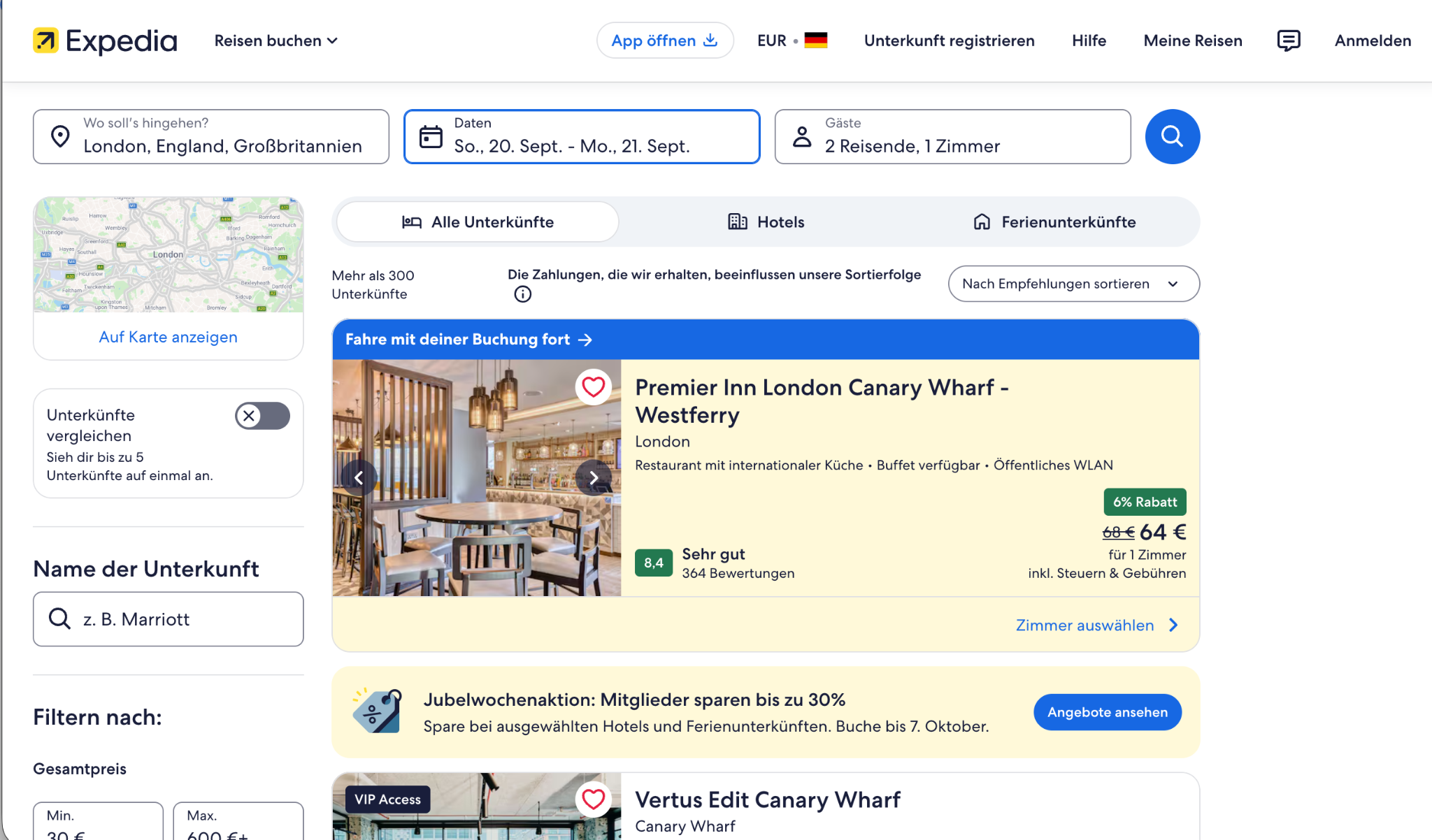
Task: Switch to the Hotels tab
Action: [766, 222]
